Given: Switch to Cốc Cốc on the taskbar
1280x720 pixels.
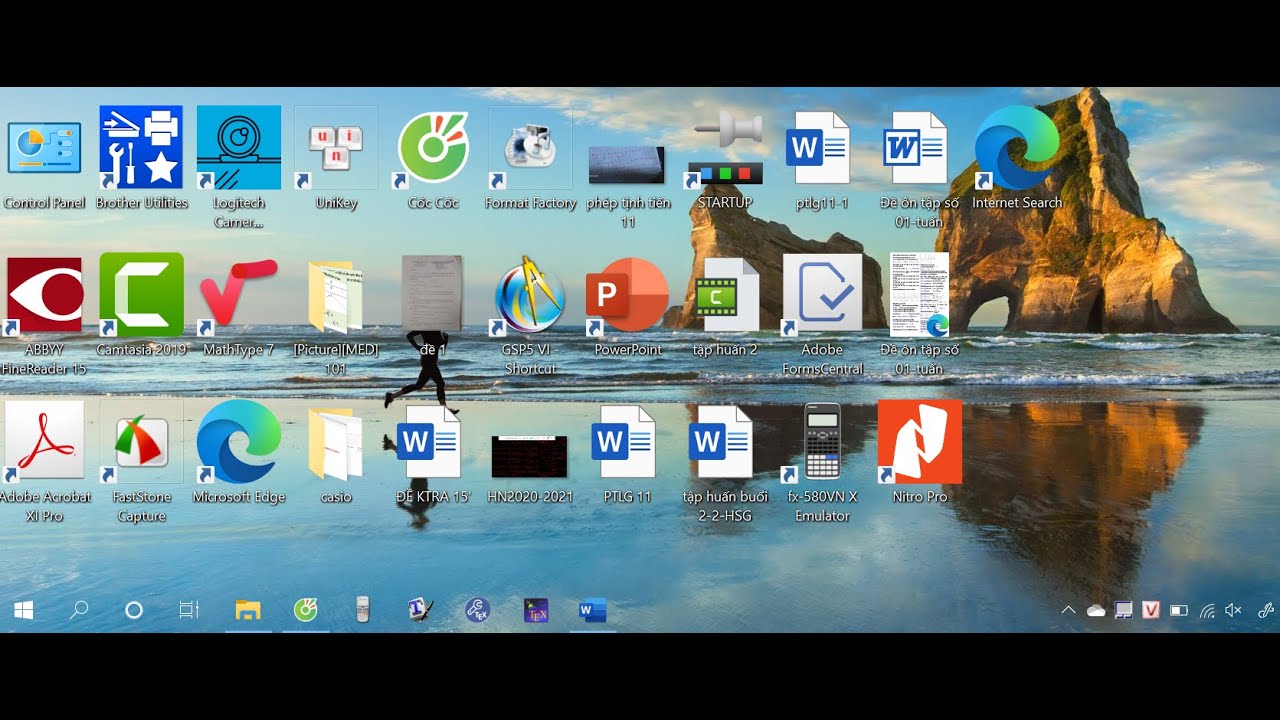Looking at the screenshot, I should click(305, 609).
